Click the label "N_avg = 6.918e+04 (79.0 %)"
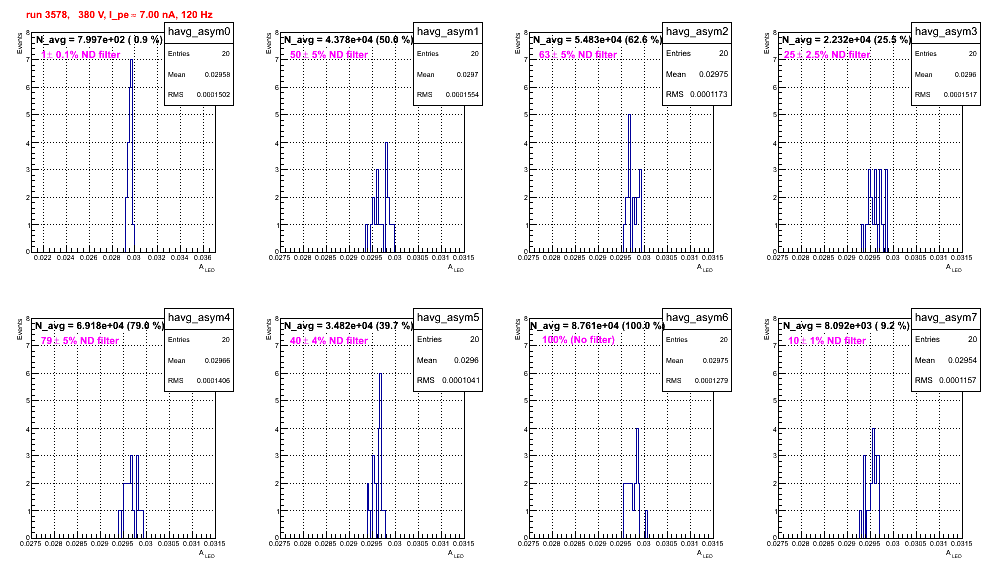Viewport: 996px width, 572px height. pyautogui.click(x=99, y=325)
